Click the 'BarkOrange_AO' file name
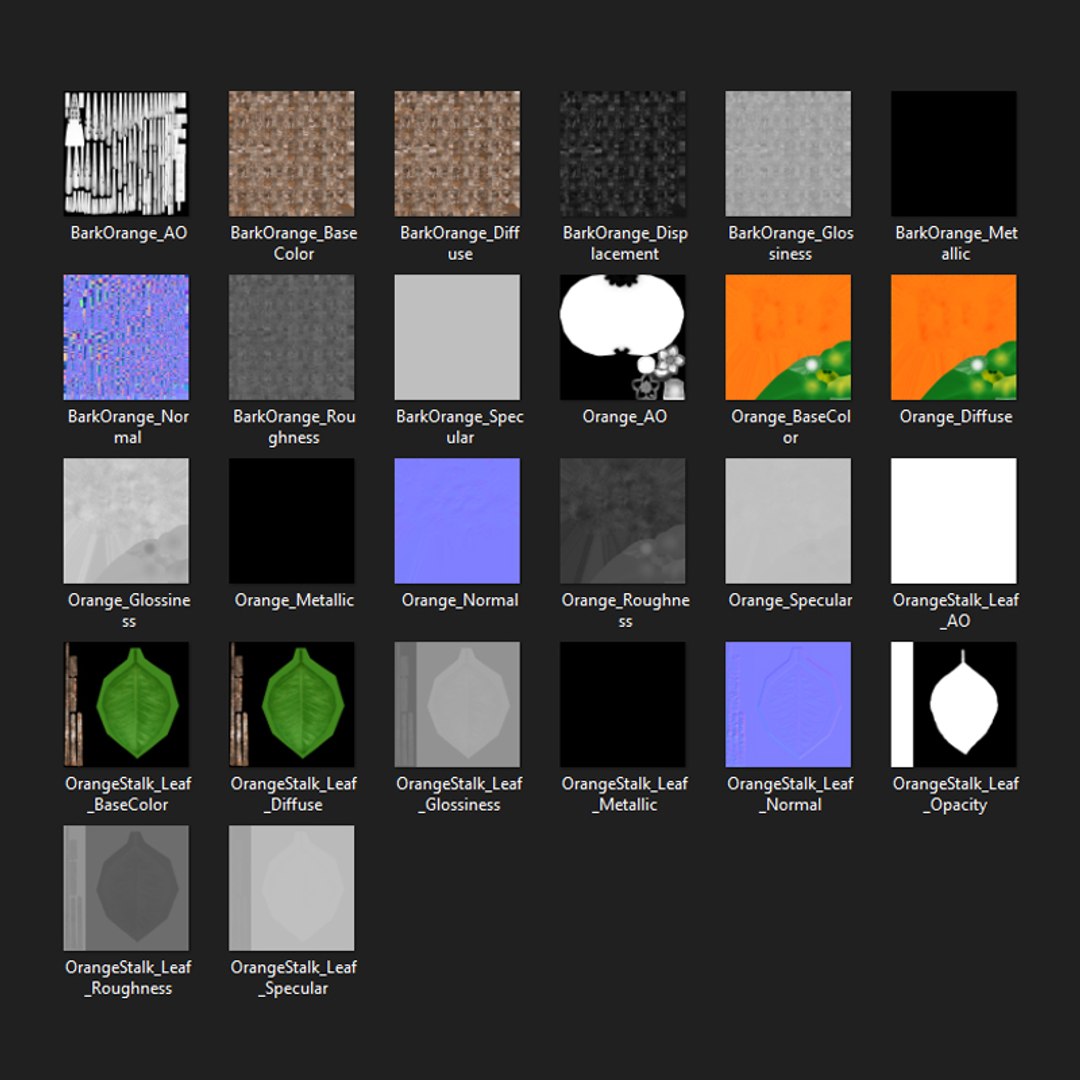Image resolution: width=1080 pixels, height=1080 pixels. (x=129, y=233)
